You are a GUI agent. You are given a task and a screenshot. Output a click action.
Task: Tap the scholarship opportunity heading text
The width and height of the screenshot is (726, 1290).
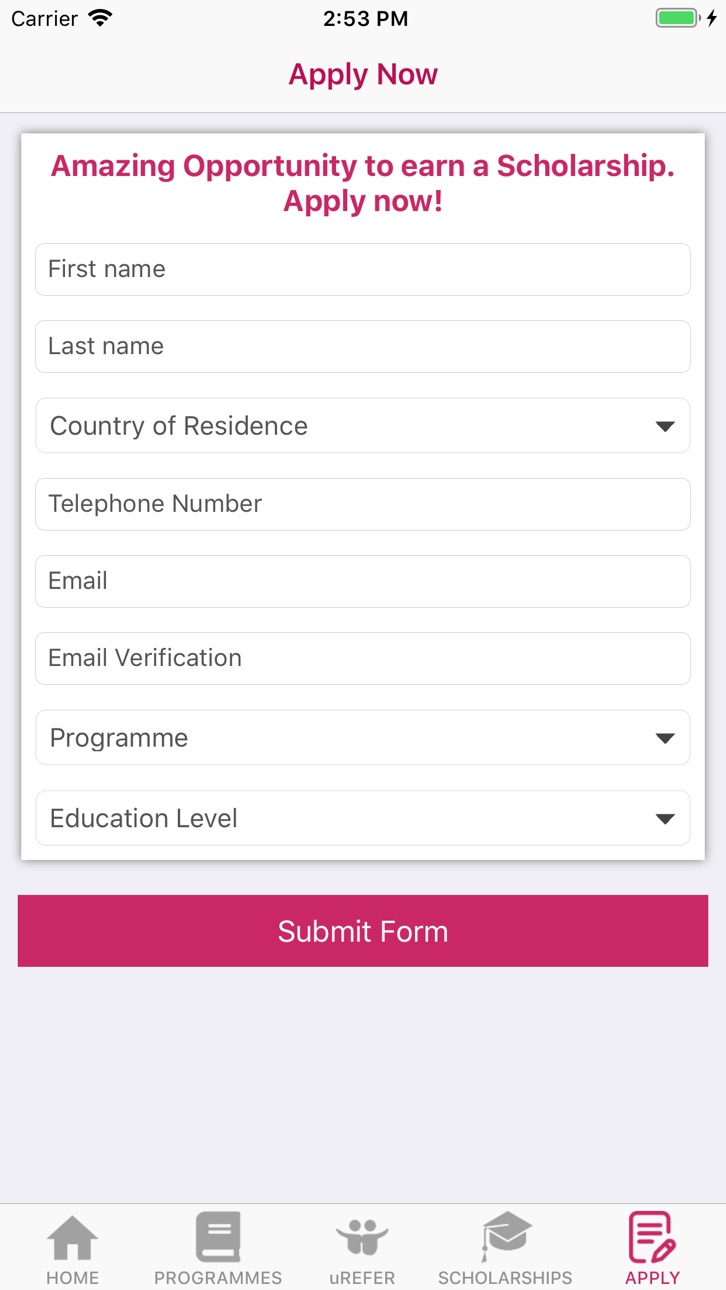pyautogui.click(x=363, y=183)
